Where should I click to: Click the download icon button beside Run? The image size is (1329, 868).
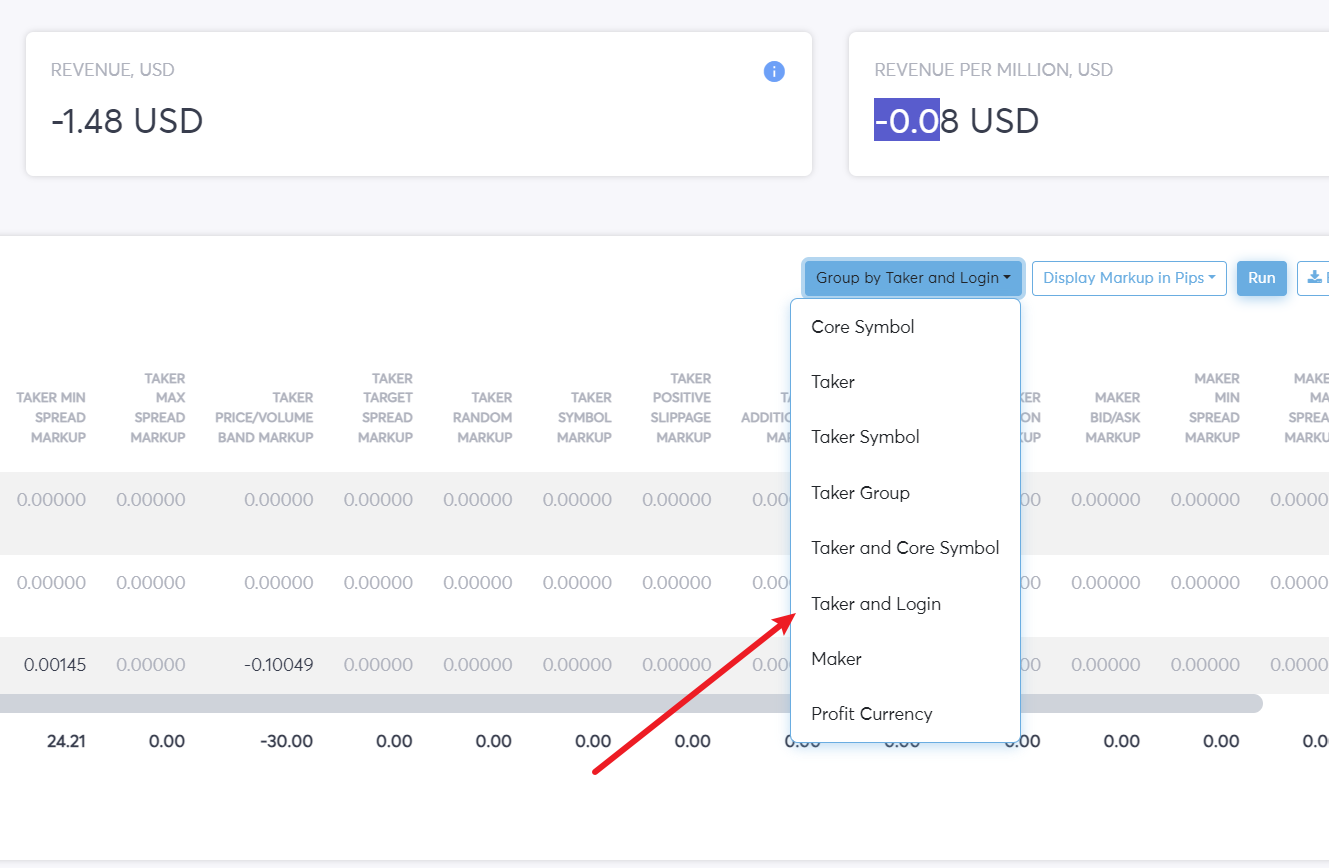click(x=1314, y=278)
